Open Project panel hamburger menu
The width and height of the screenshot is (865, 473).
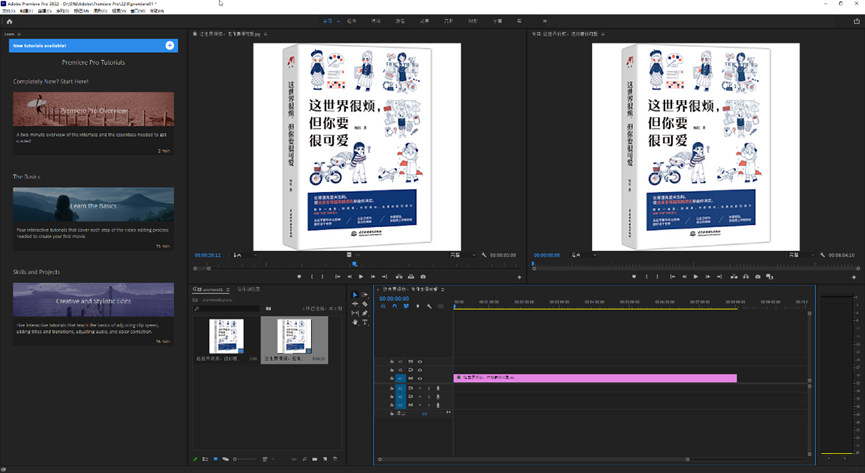pyautogui.click(x=228, y=289)
